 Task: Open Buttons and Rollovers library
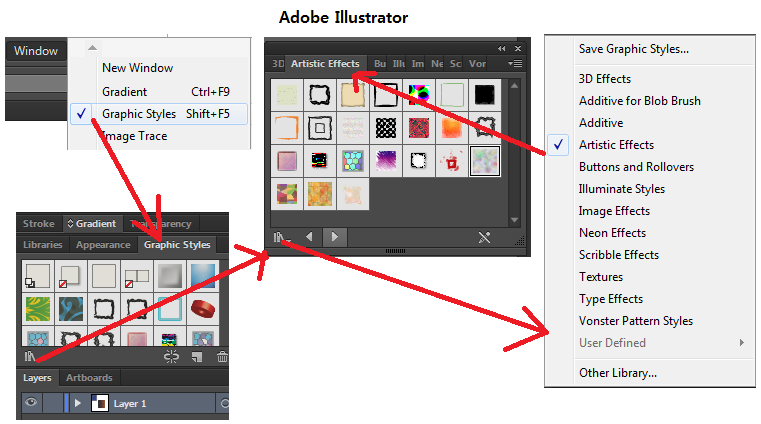coord(636,167)
